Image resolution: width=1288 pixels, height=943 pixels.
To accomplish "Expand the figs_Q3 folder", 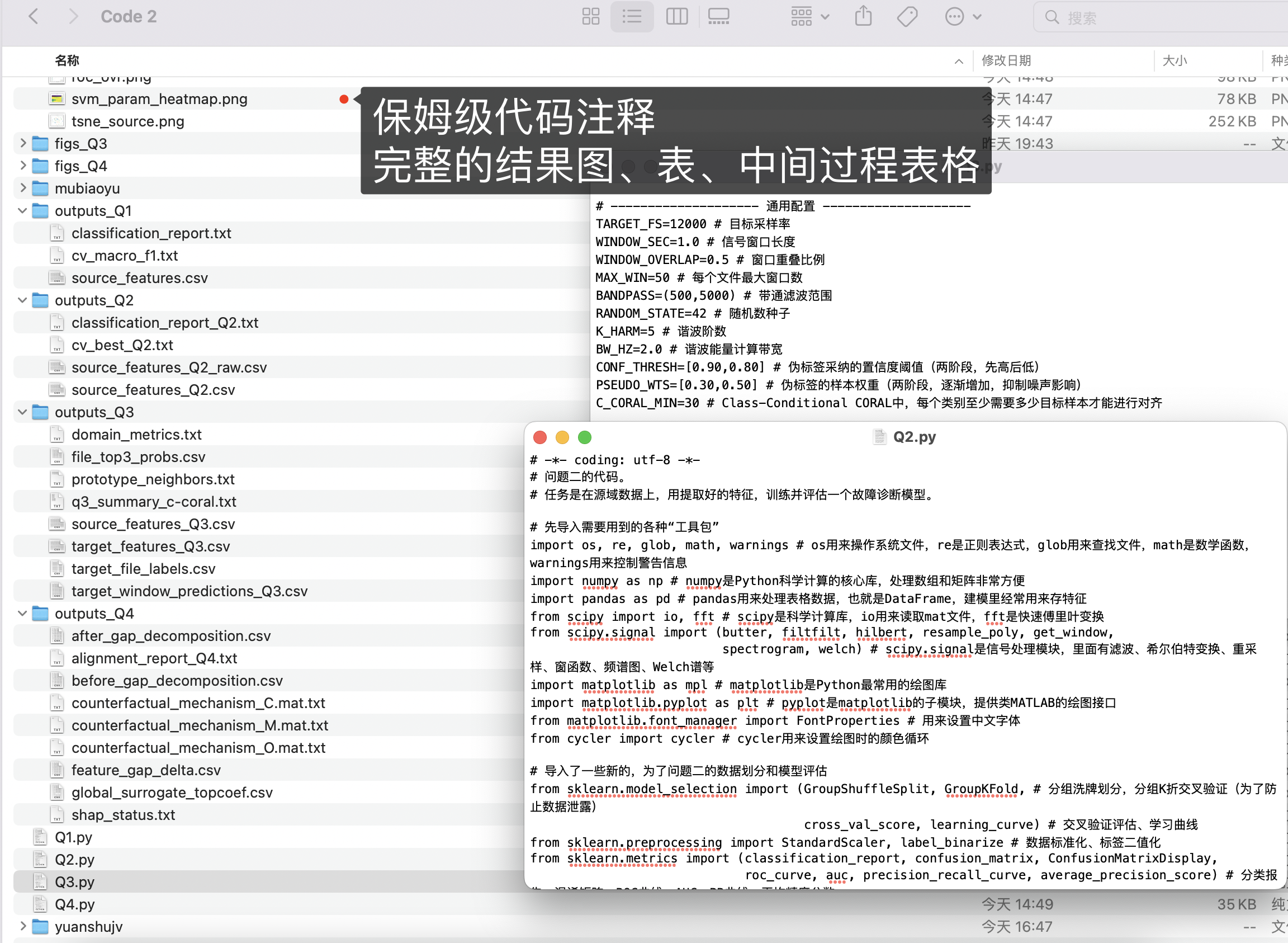I will [x=23, y=143].
